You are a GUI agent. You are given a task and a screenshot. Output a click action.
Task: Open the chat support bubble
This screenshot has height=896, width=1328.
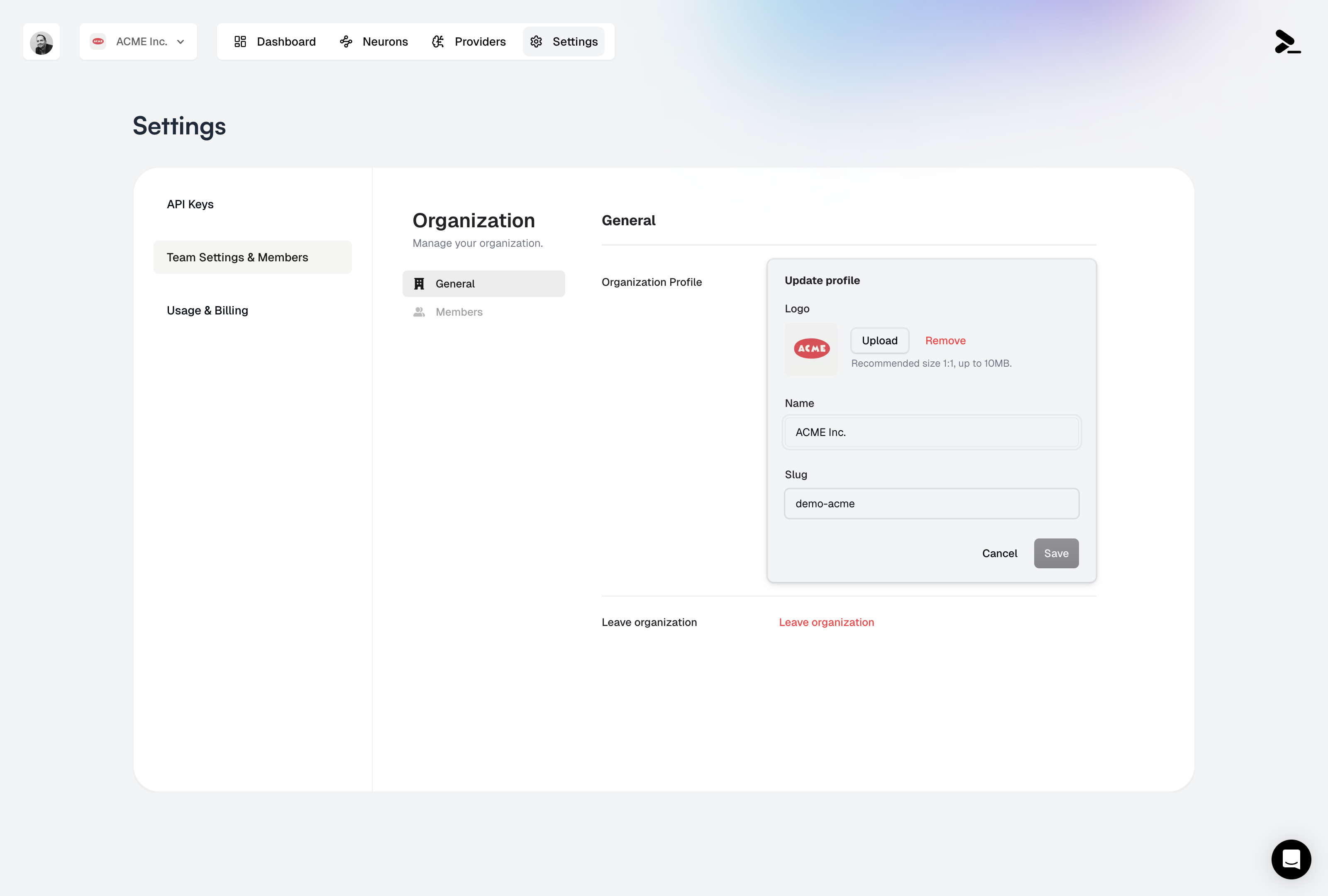(1291, 859)
